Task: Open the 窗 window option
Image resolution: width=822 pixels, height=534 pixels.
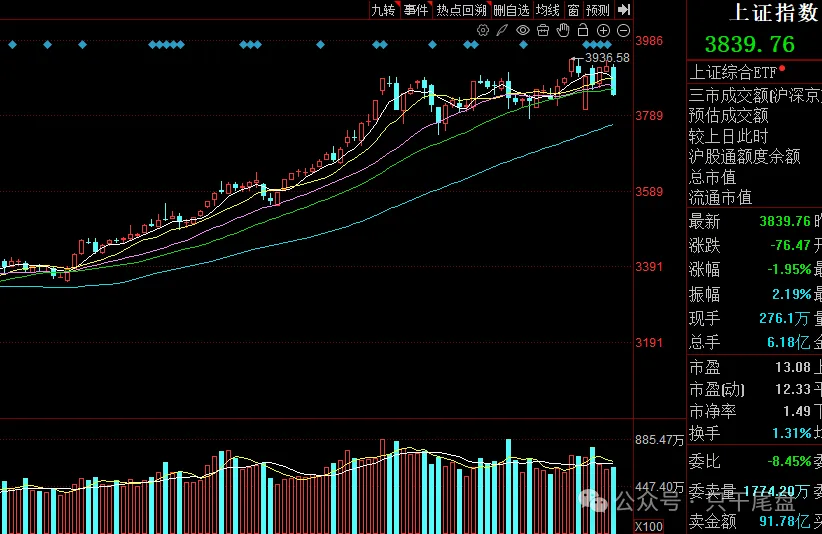Action: tap(573, 10)
